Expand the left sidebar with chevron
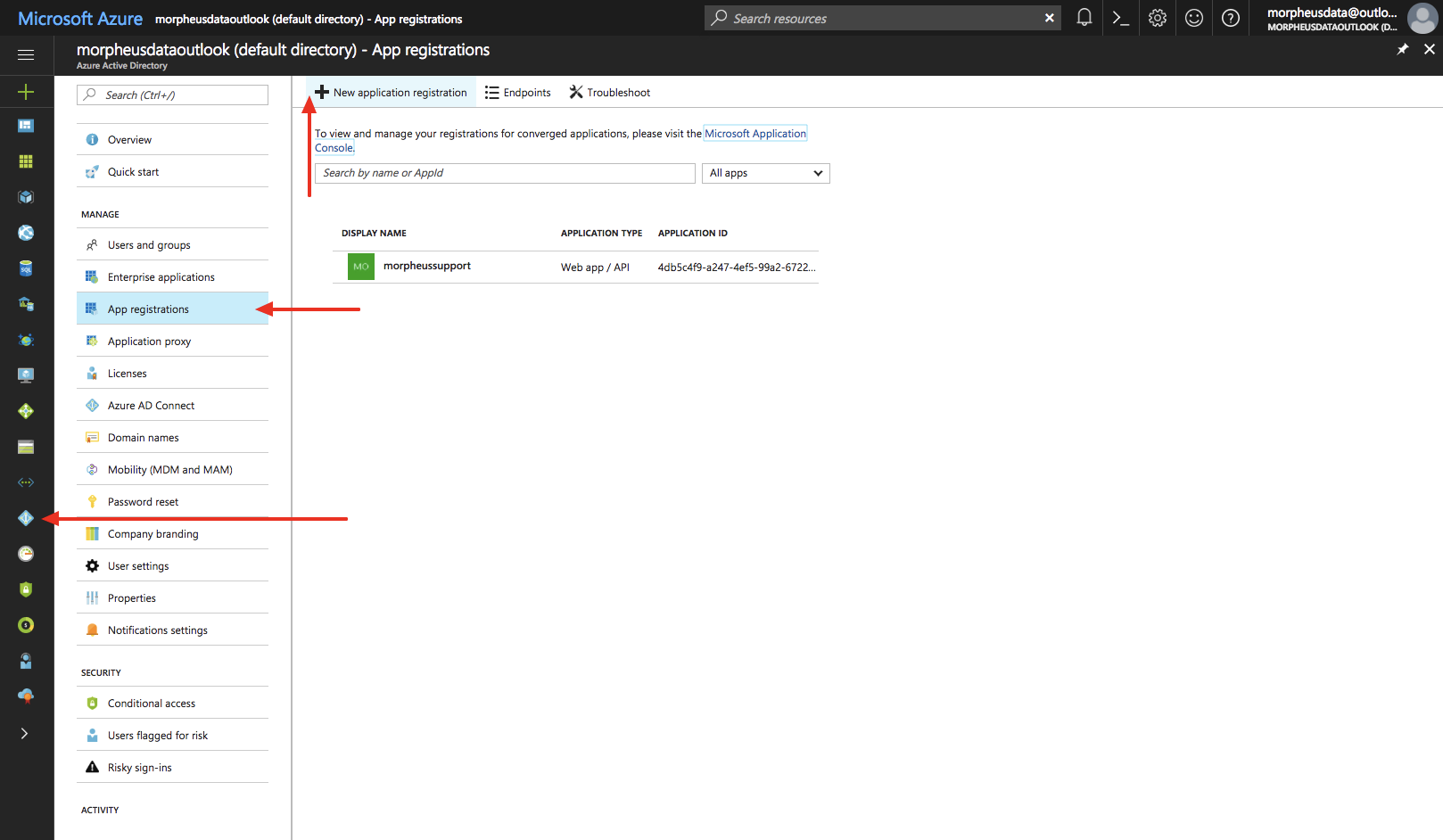This screenshot has width=1443, height=840. pos(25,734)
